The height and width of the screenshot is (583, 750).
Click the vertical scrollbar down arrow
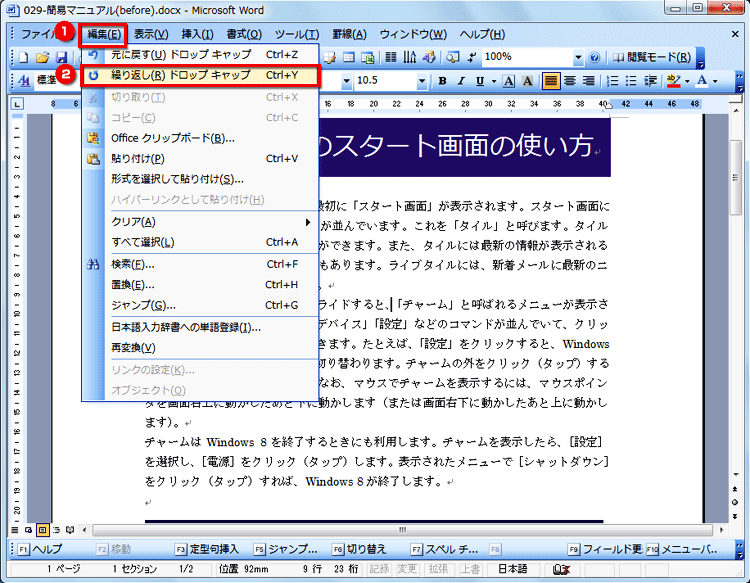[x=736, y=474]
